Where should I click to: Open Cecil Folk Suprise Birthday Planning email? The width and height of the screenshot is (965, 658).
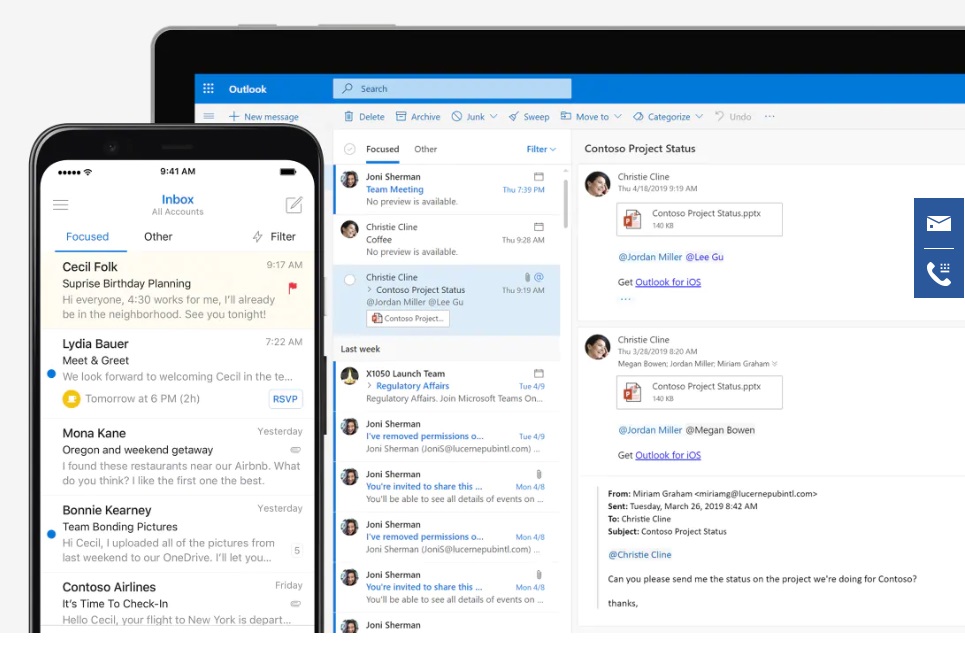[177, 291]
